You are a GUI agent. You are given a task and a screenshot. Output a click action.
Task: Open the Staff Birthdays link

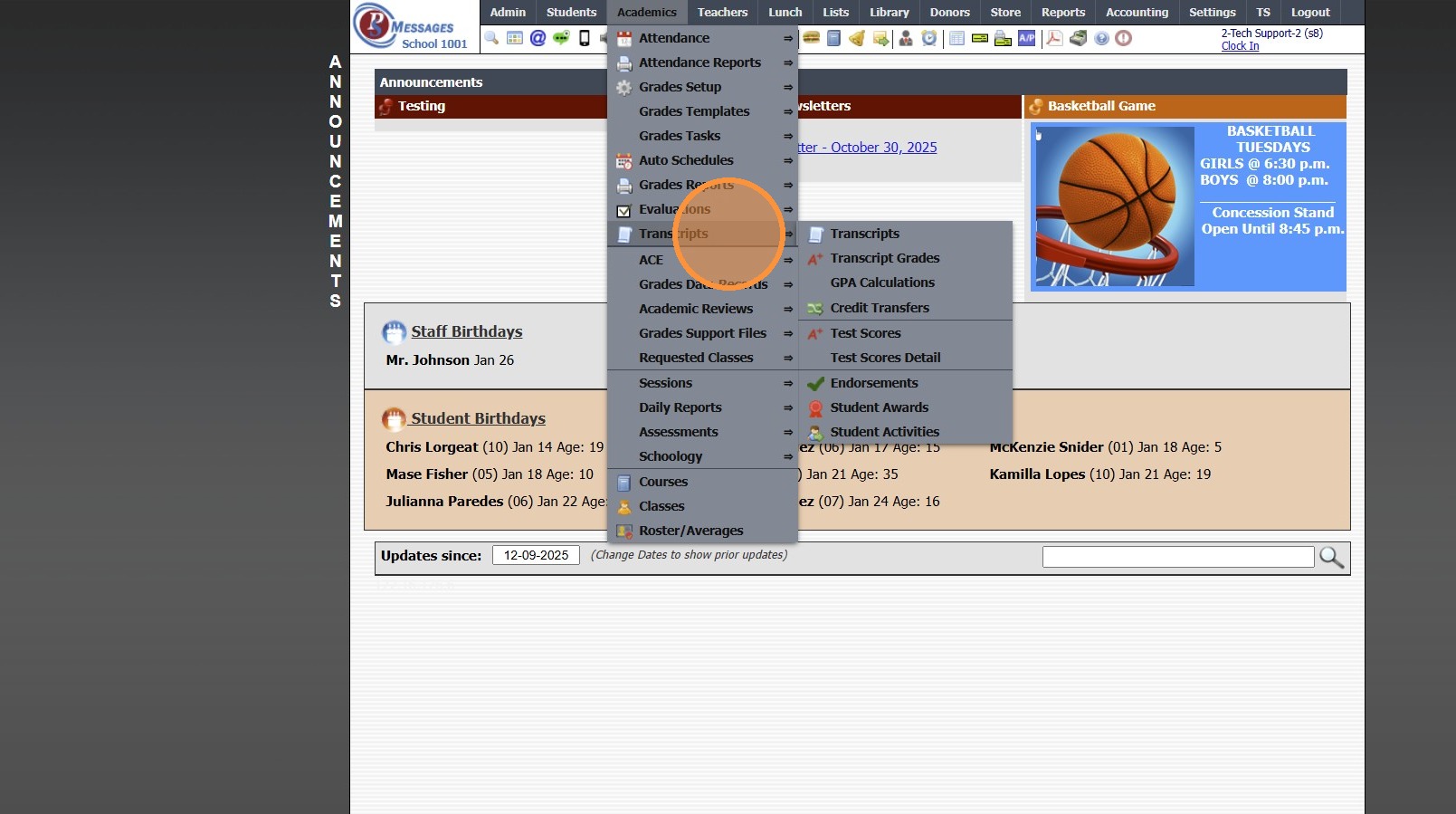(467, 331)
